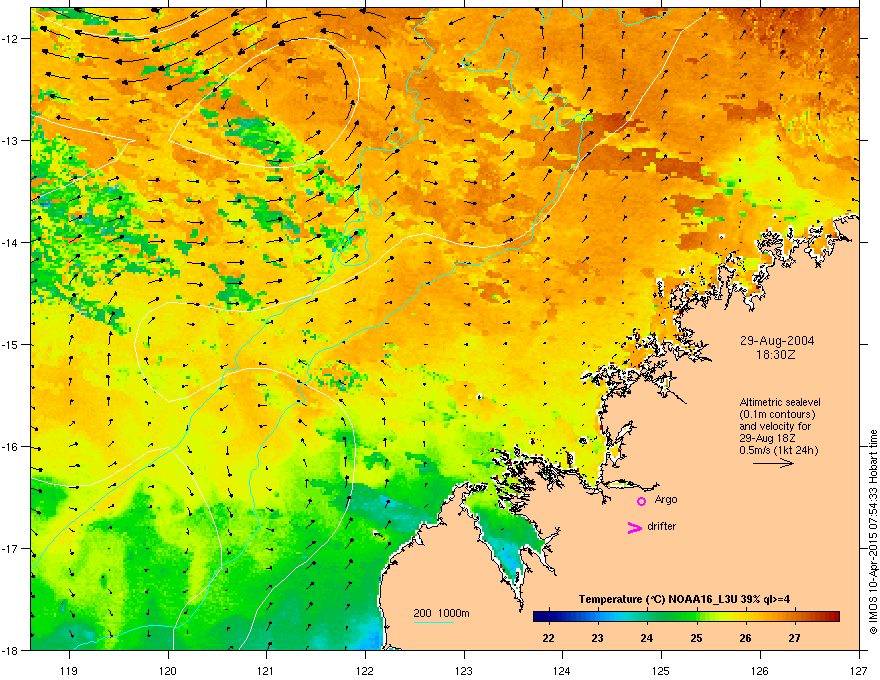This screenshot has width=880, height=680.
Task: Click the 'Altimetric sealevel' legend text
Action: click(780, 402)
